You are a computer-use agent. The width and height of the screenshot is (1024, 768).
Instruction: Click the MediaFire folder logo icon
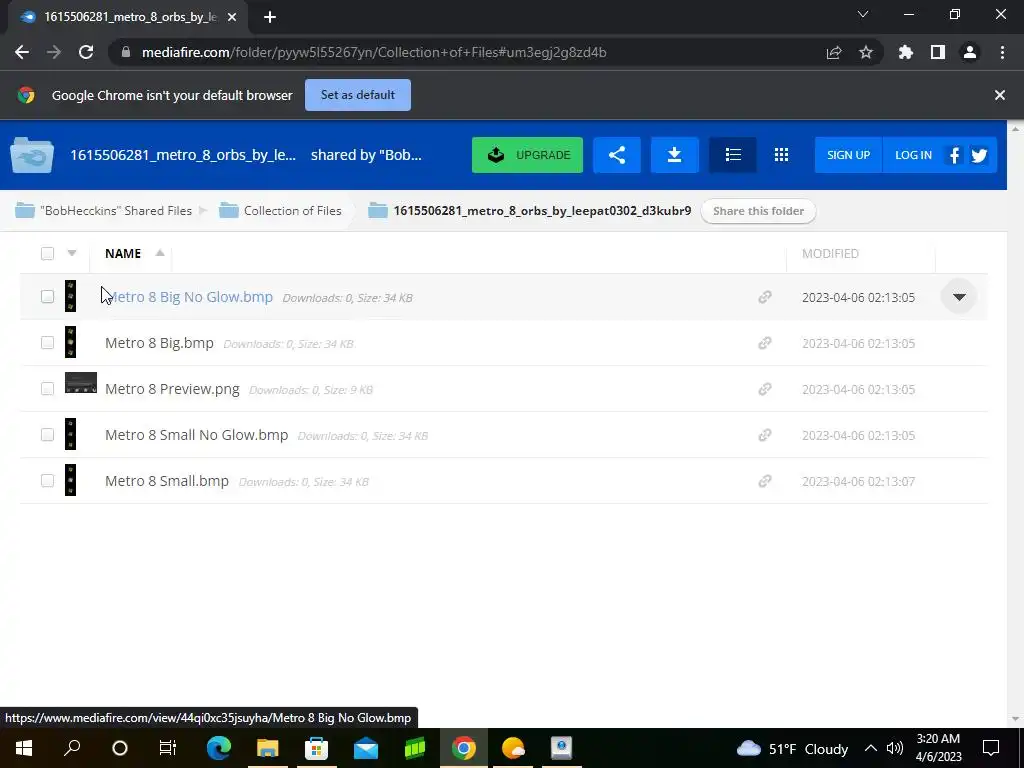[x=32, y=155]
